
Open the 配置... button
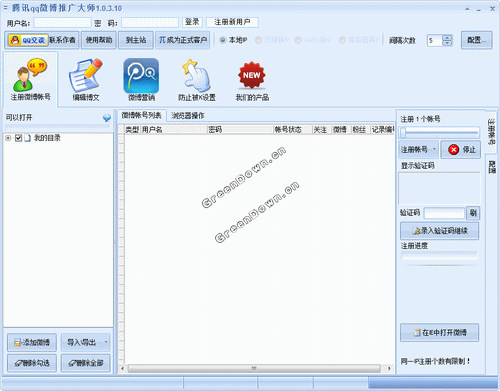click(x=477, y=40)
